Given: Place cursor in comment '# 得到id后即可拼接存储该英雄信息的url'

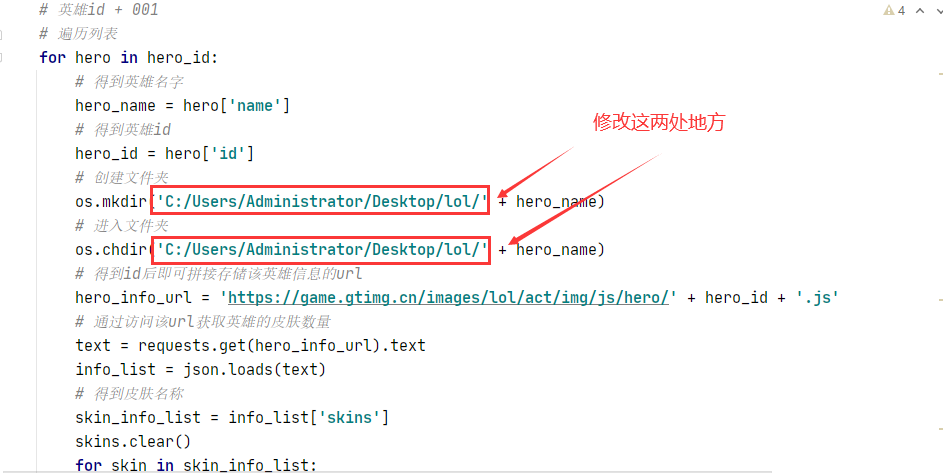Looking at the screenshot, I should (x=219, y=274).
